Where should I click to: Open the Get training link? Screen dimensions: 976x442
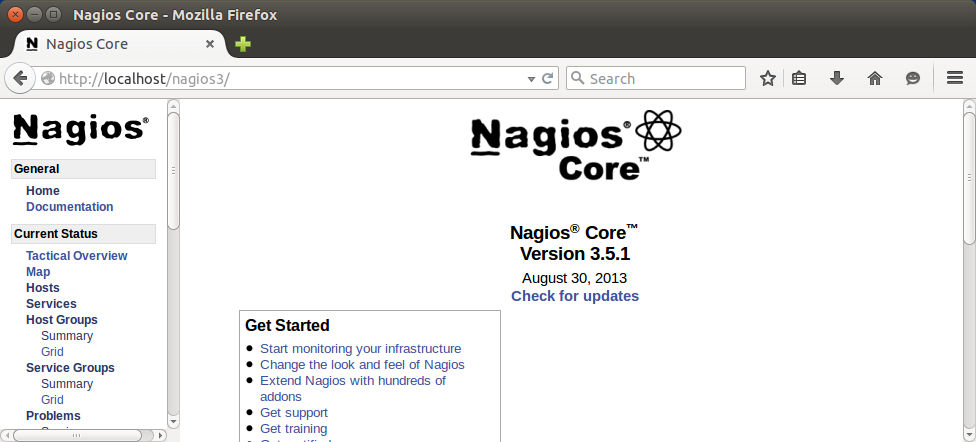coord(293,429)
